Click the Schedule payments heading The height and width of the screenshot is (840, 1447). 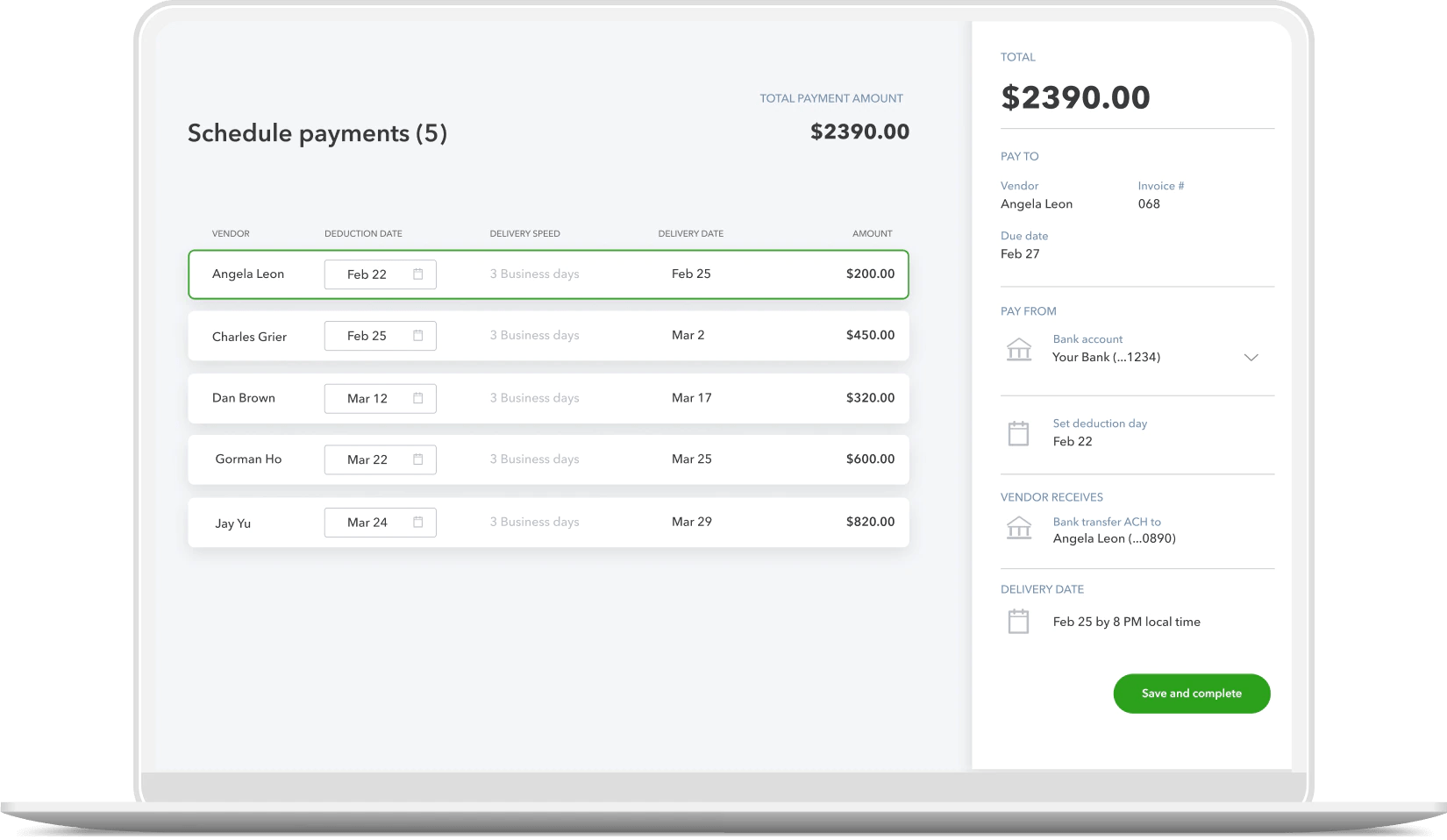click(317, 132)
